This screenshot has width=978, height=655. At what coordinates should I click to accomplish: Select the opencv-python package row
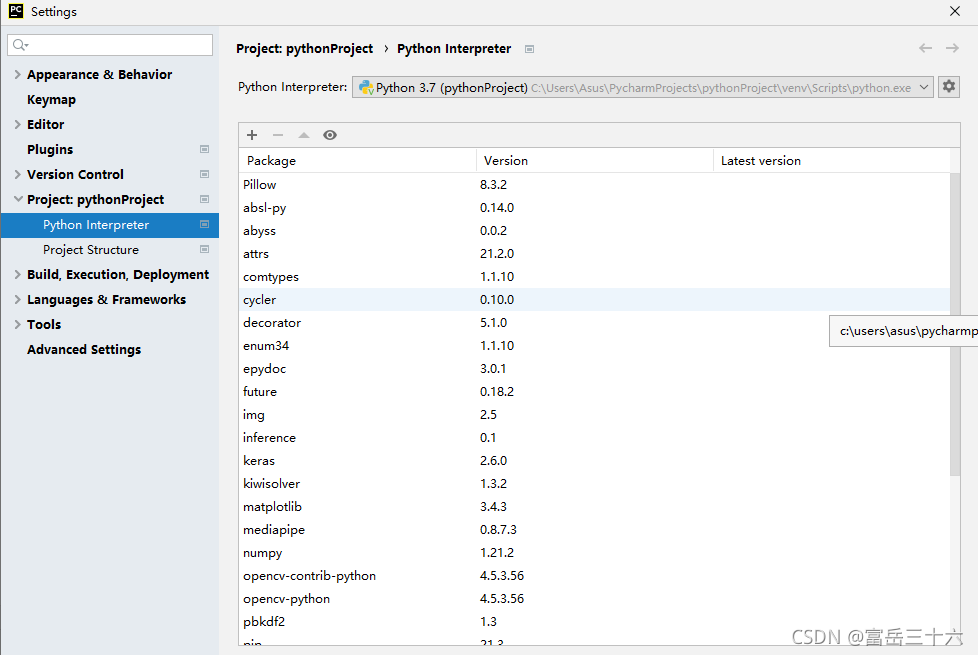coord(594,599)
